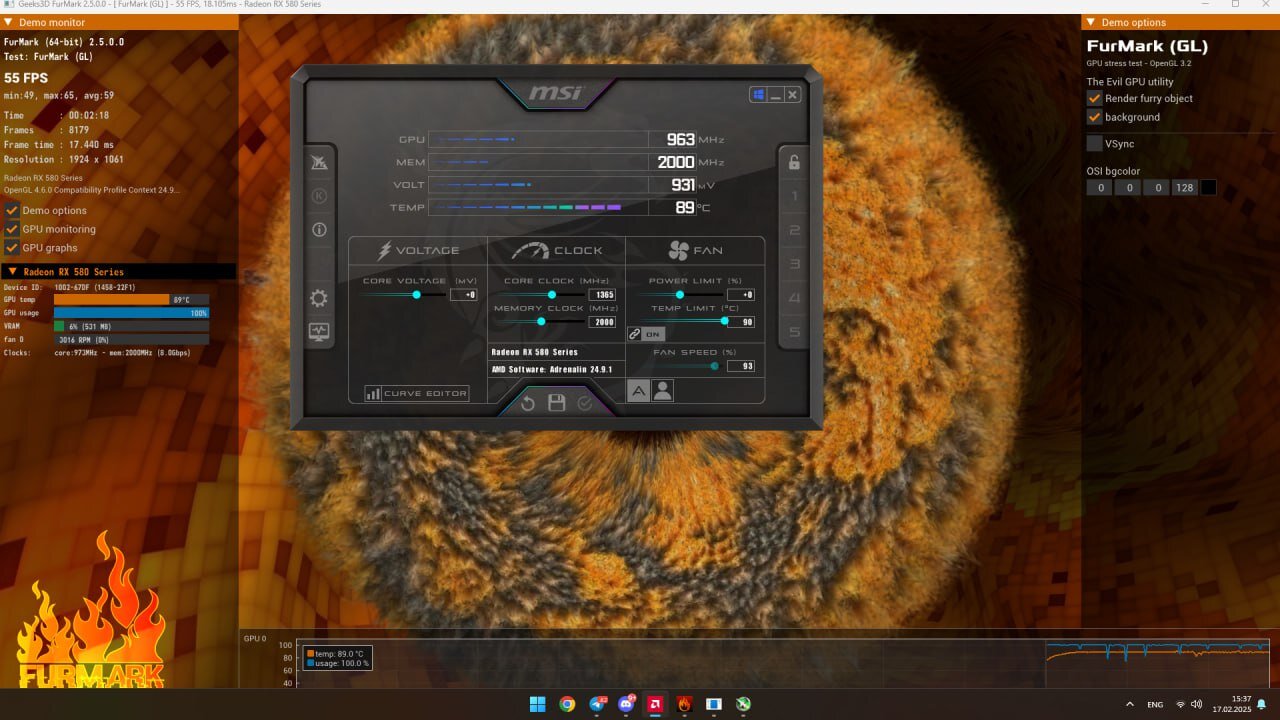The height and width of the screenshot is (720, 1280).
Task: Open Discord from the taskbar
Action: 626,704
